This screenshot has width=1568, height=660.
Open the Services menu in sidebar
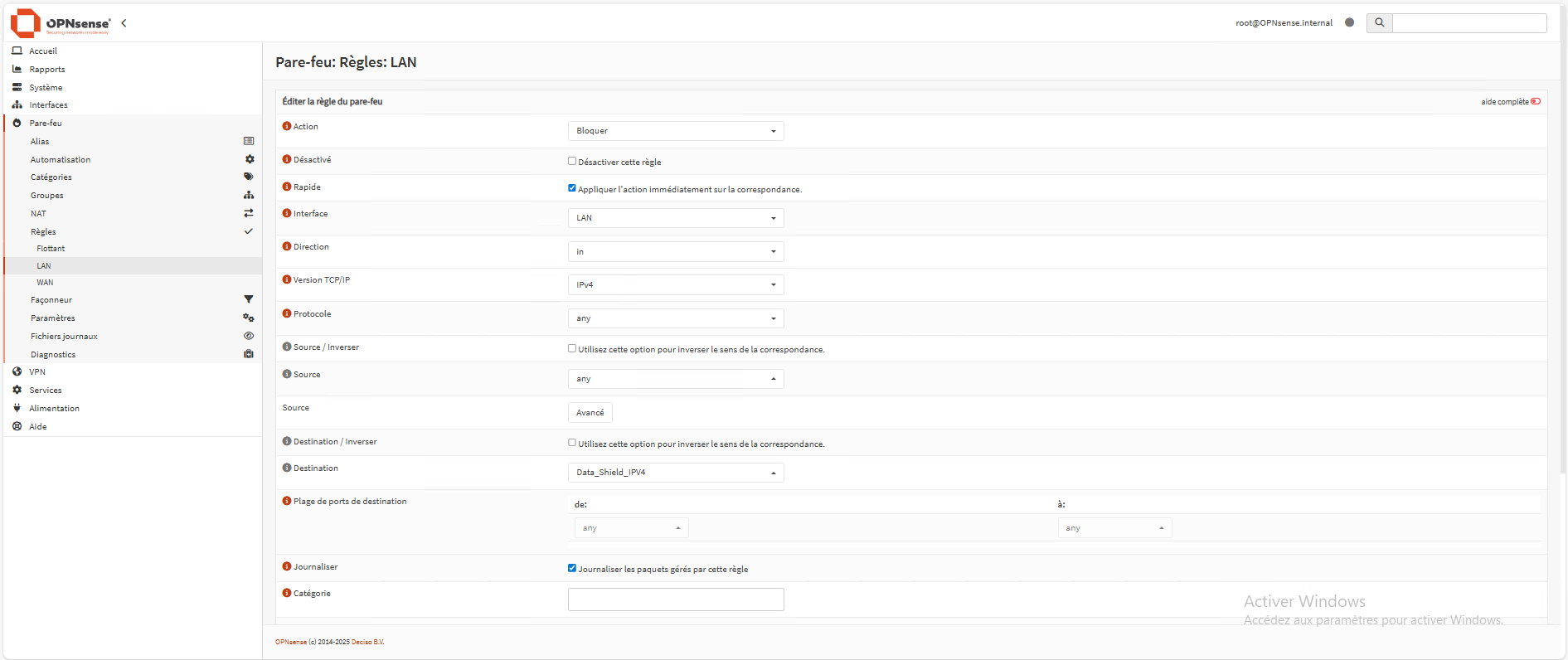[46, 391]
